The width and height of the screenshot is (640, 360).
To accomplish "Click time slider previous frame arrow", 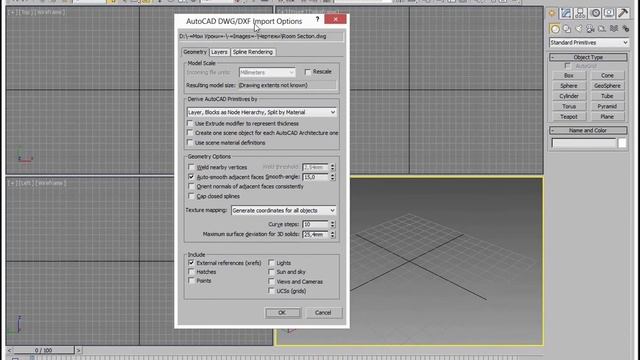I will (x=9, y=350).
